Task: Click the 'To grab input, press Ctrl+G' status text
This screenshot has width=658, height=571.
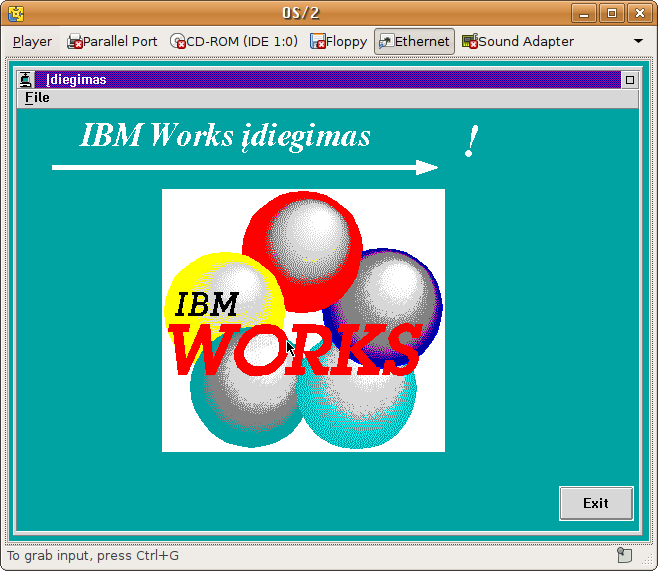Action: click(x=93, y=555)
